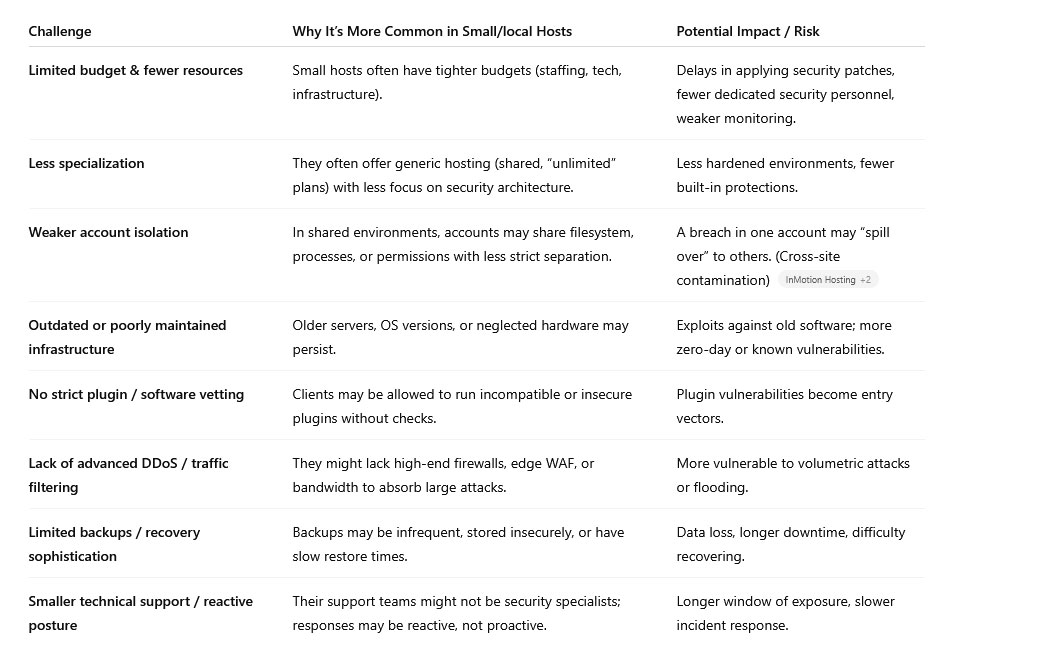The image size is (1063, 659).
Task: Click the Less specialization row label
Action: [x=86, y=163]
